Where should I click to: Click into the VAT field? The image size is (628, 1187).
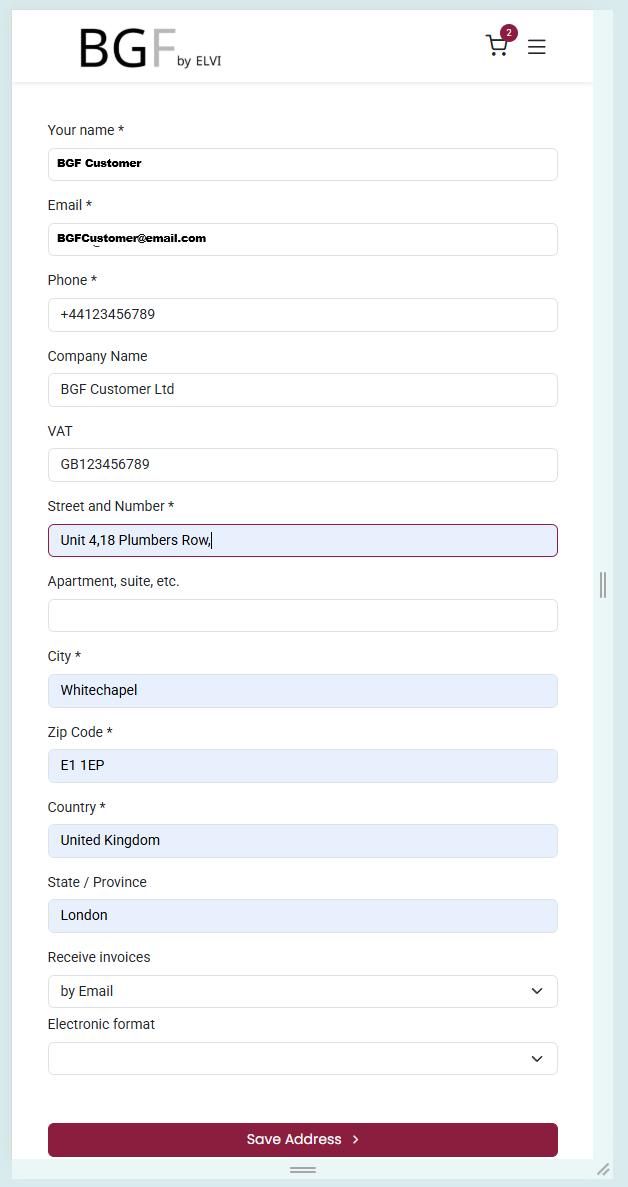tap(302, 465)
